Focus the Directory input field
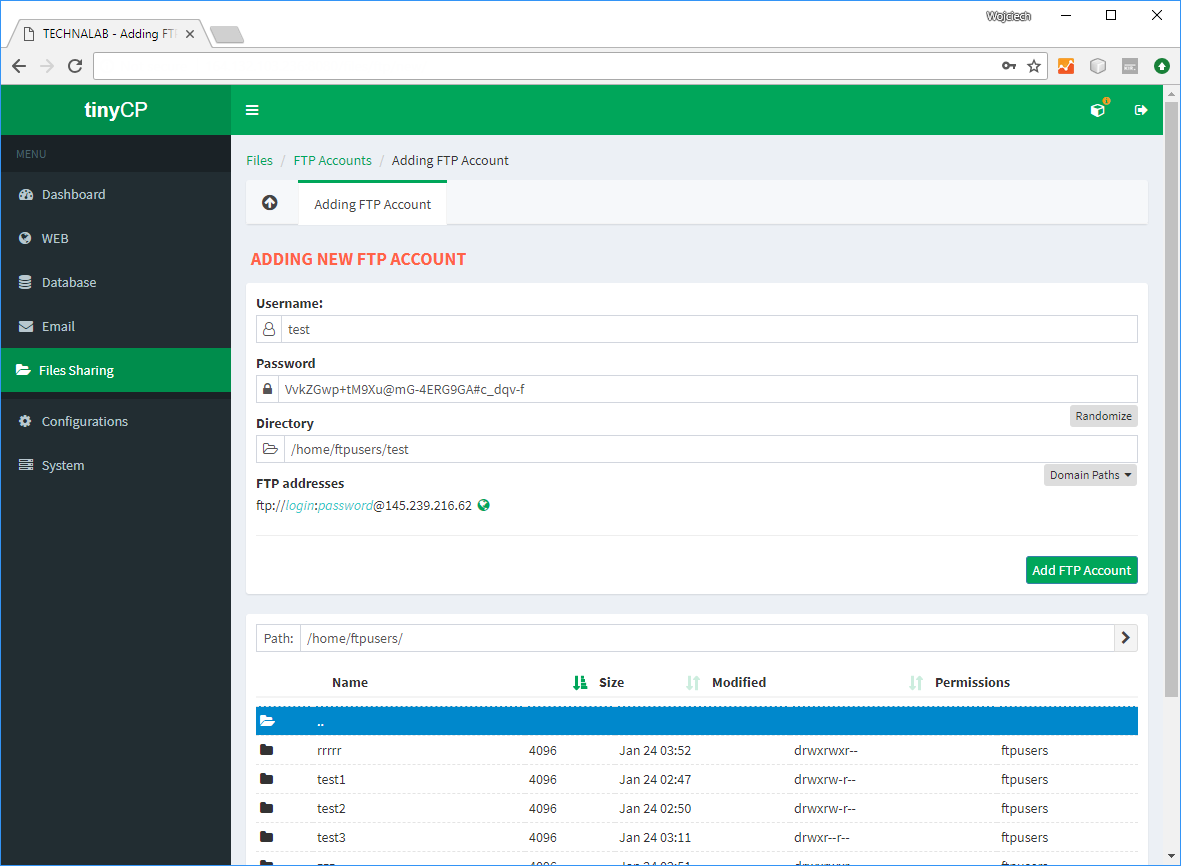The height and width of the screenshot is (866, 1181). tap(710, 449)
